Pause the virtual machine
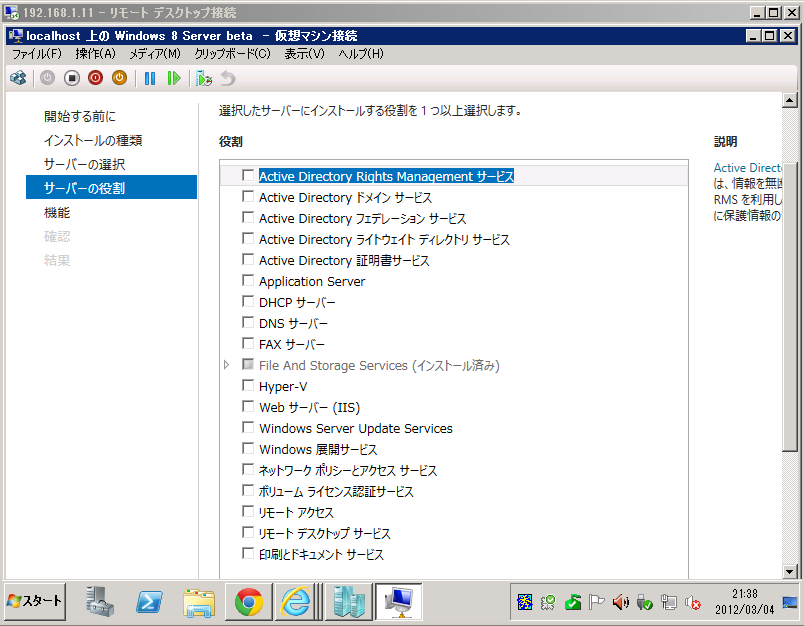 150,78
